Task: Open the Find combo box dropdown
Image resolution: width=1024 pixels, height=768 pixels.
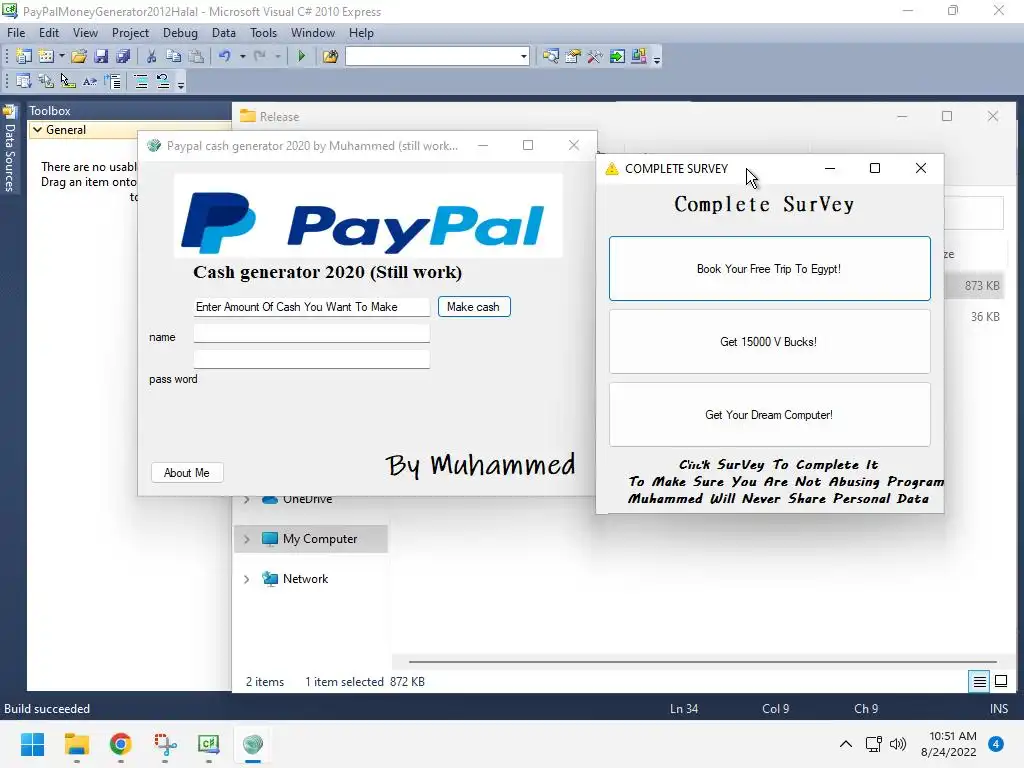Action: (523, 57)
